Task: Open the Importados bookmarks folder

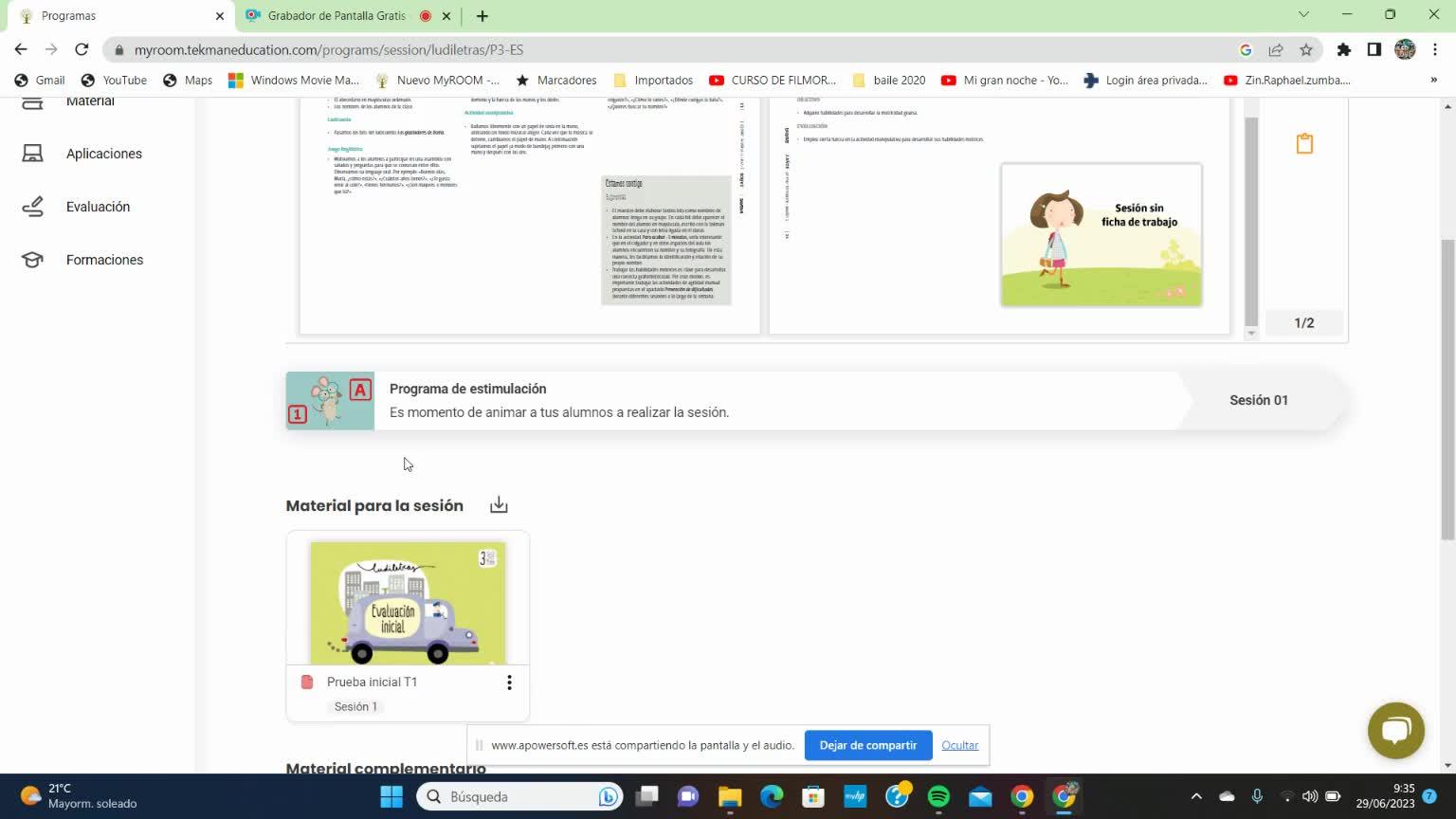Action: [x=653, y=81]
